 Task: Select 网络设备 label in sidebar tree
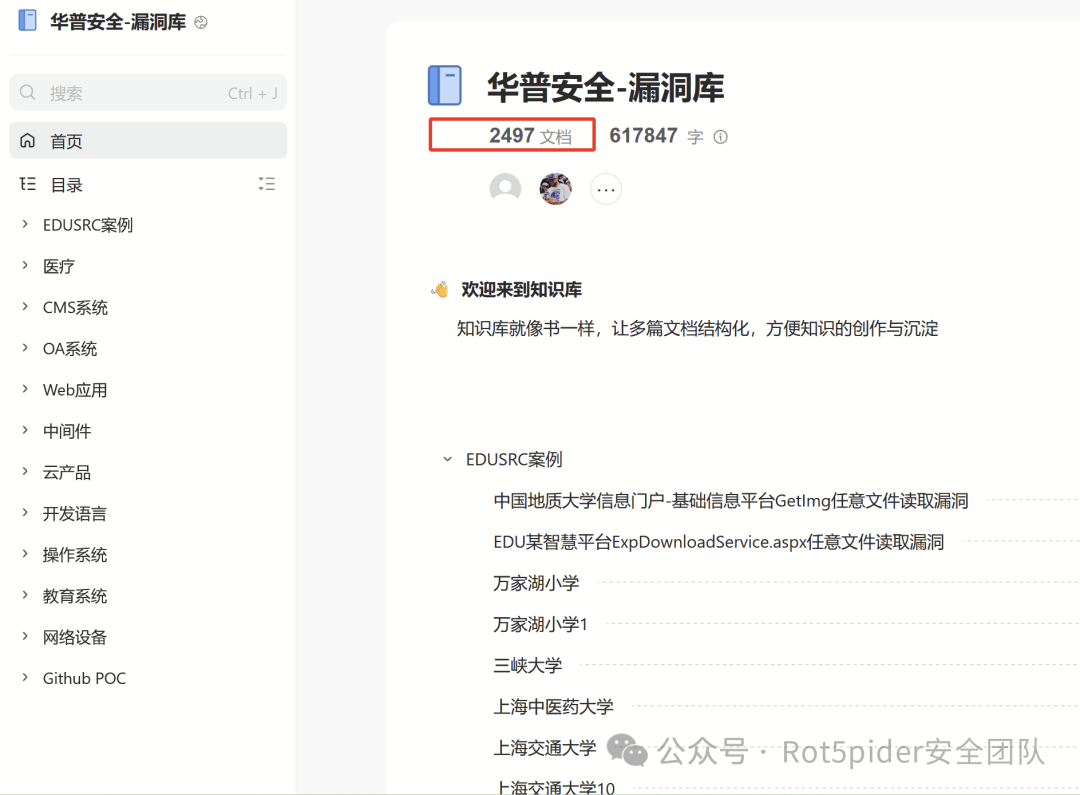pos(74,638)
